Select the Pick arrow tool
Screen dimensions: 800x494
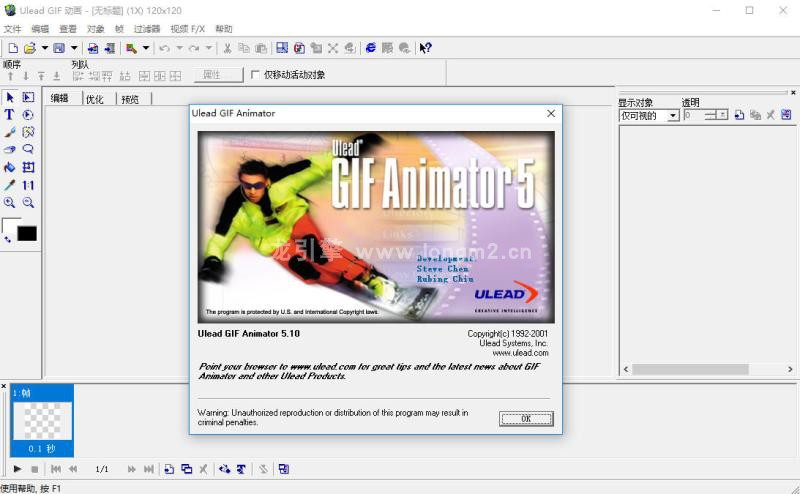(x=10, y=97)
